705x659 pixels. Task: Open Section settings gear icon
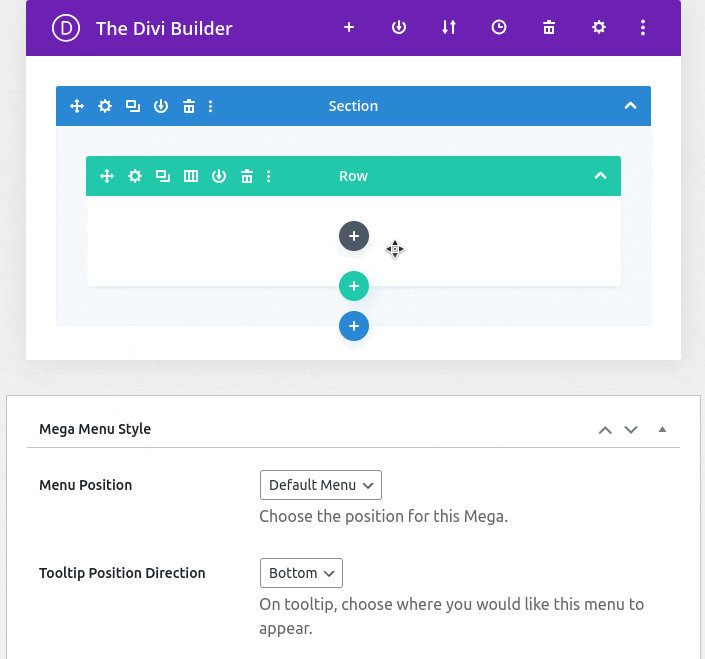[x=105, y=106]
